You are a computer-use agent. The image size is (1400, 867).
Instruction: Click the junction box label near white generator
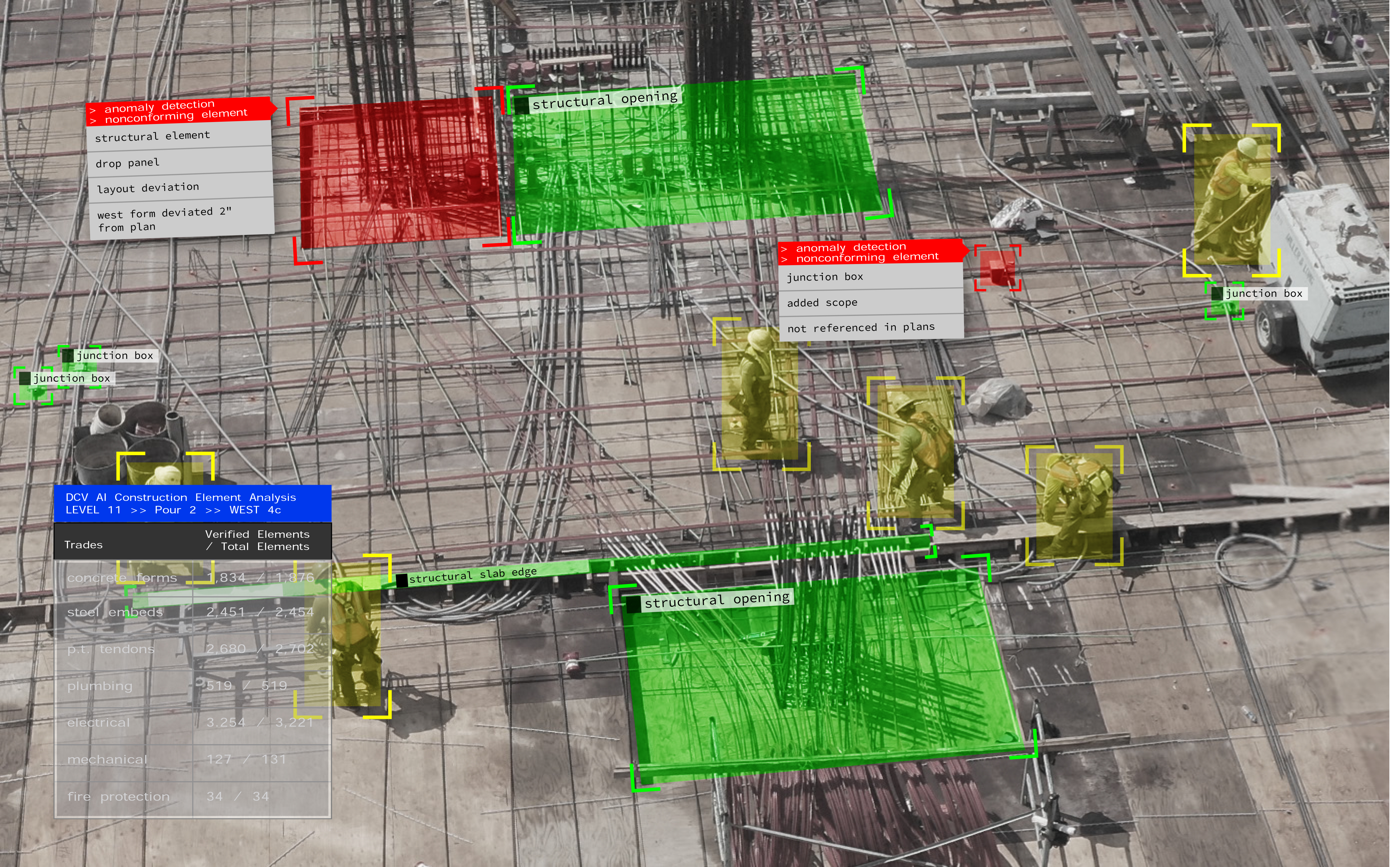coord(1263,294)
